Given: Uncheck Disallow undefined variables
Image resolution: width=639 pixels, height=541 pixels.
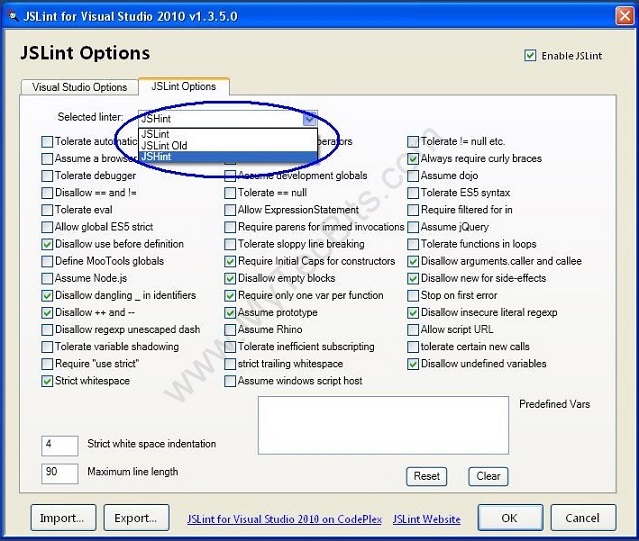Looking at the screenshot, I should (413, 364).
